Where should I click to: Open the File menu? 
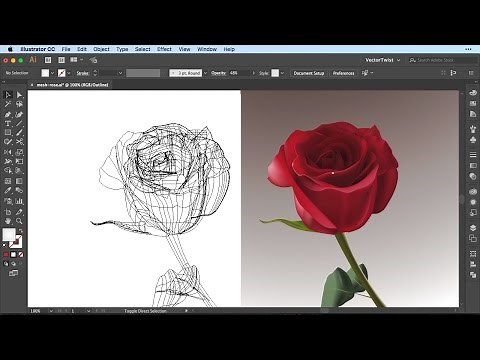point(66,49)
